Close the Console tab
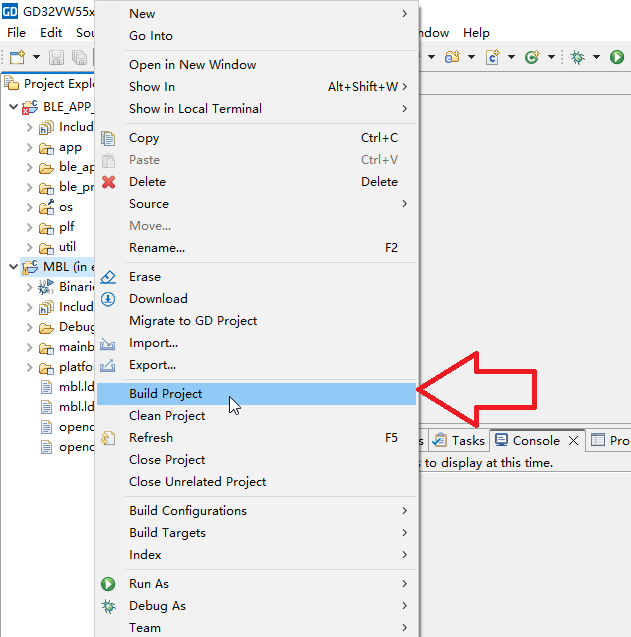631x637 pixels. click(573, 440)
